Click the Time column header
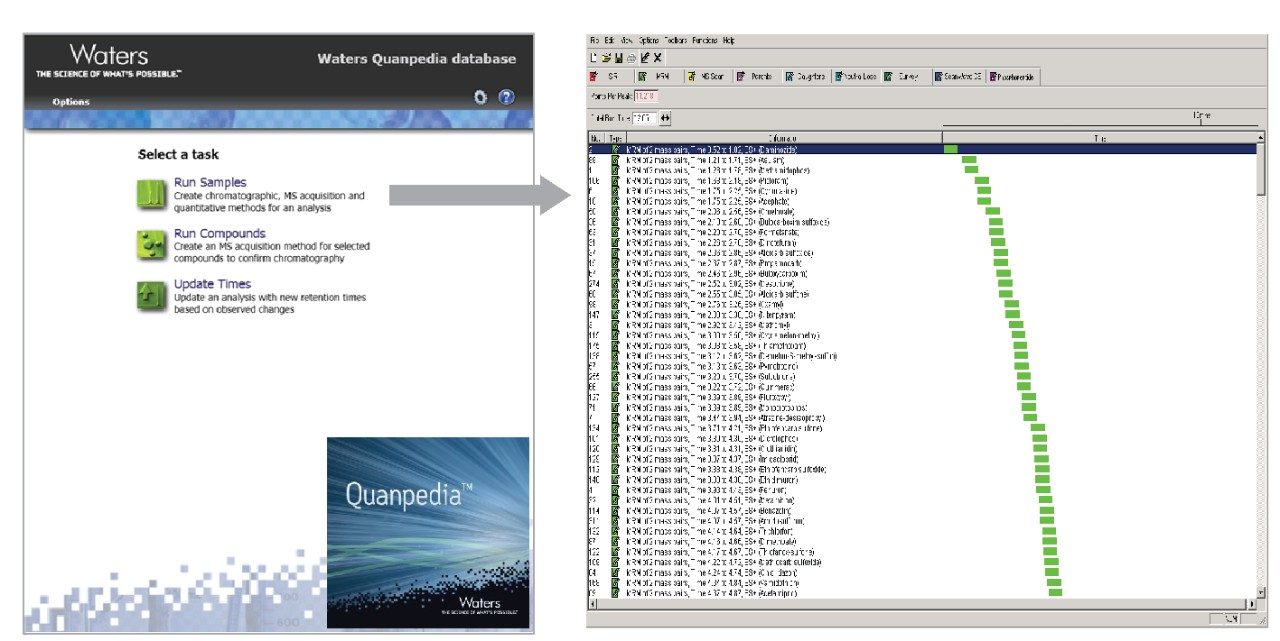This screenshot has width=1280, height=641. tap(1098, 137)
